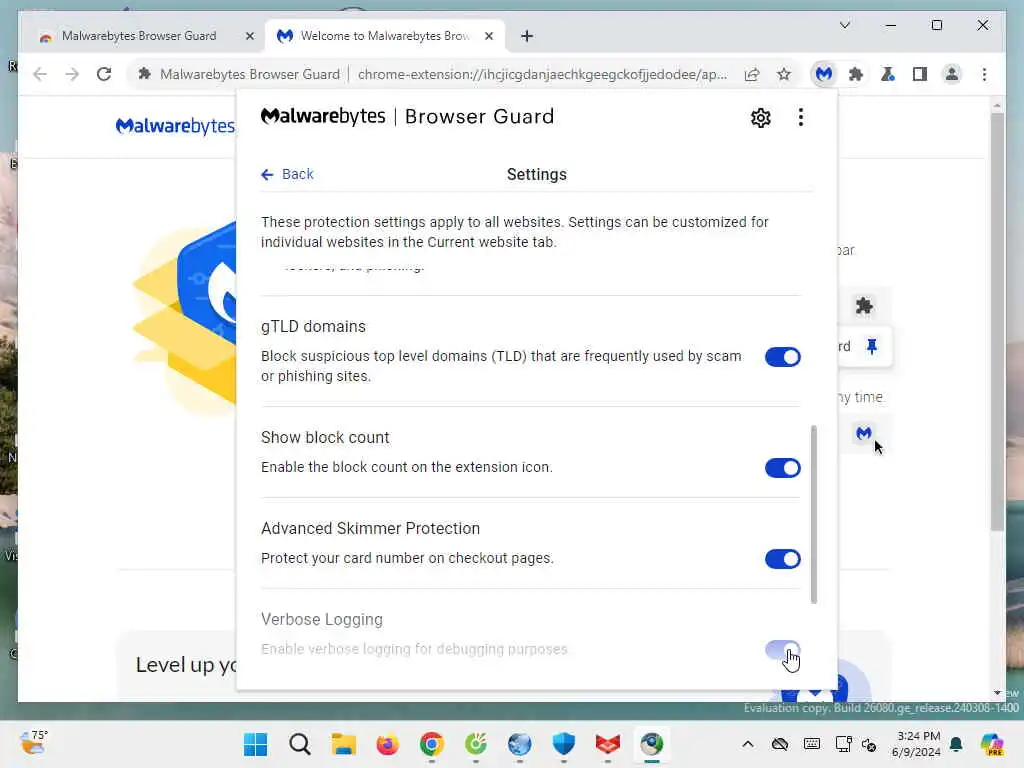Close the Welcome to Malwarebytes tab
The image size is (1024, 768).
488,36
